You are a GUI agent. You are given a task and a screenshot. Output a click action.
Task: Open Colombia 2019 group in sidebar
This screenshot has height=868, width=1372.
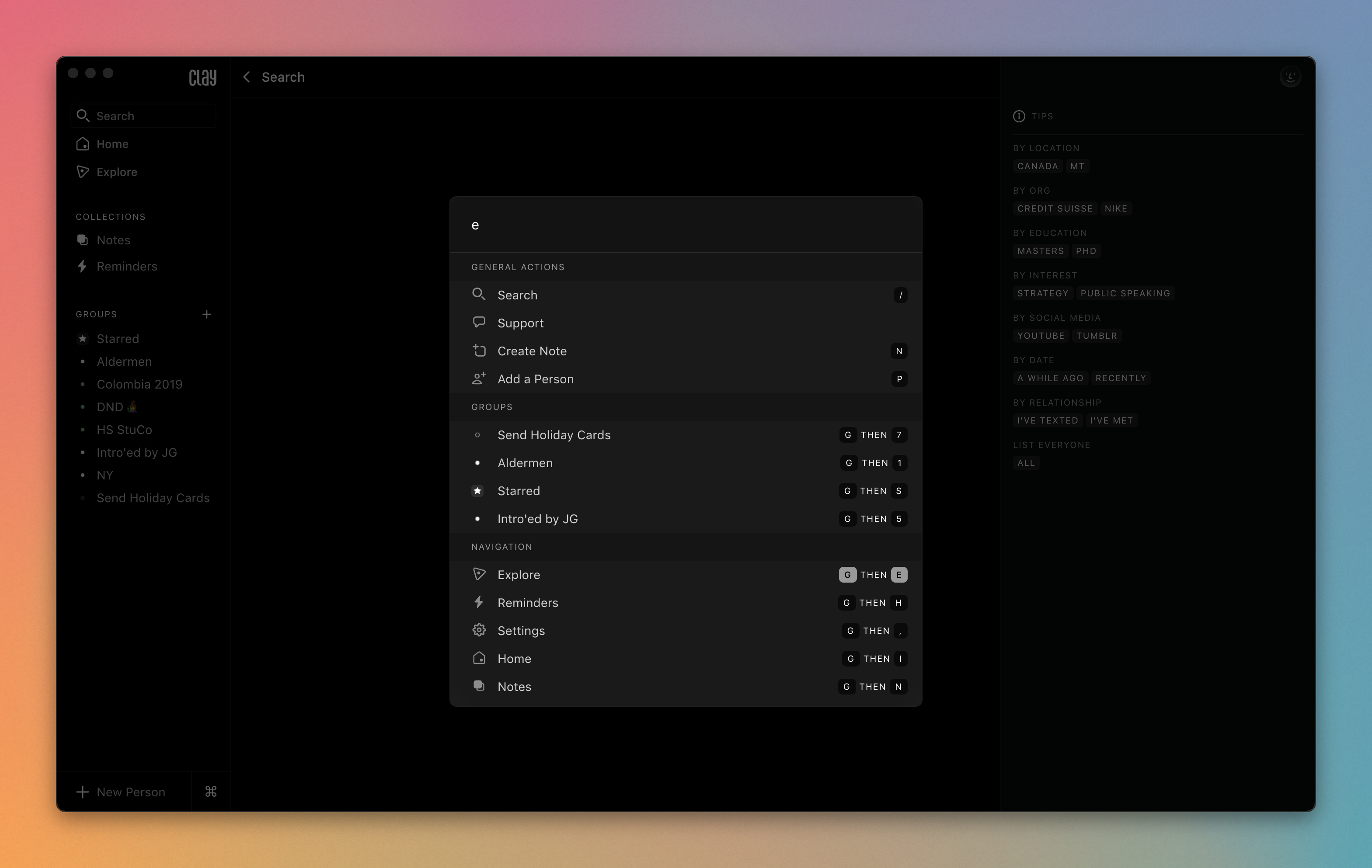pos(139,385)
